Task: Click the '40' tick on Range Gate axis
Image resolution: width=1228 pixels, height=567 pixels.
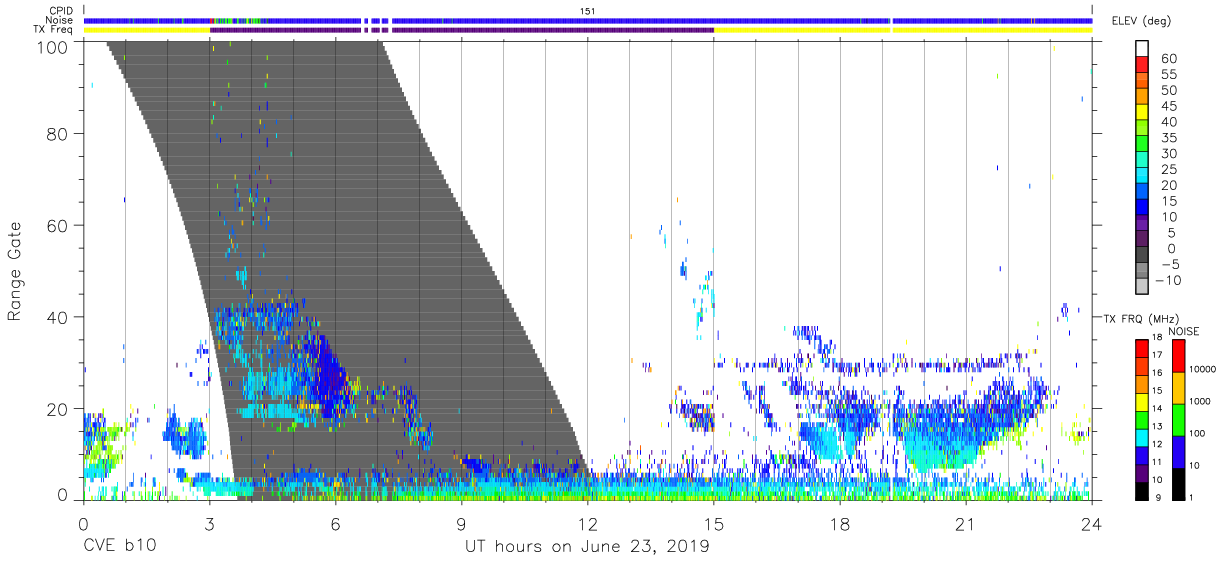Action: (57, 317)
